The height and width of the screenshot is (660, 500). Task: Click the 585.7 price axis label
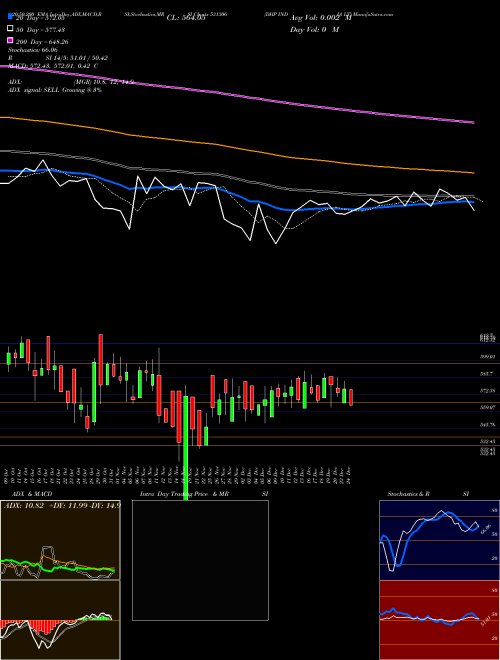point(487,374)
